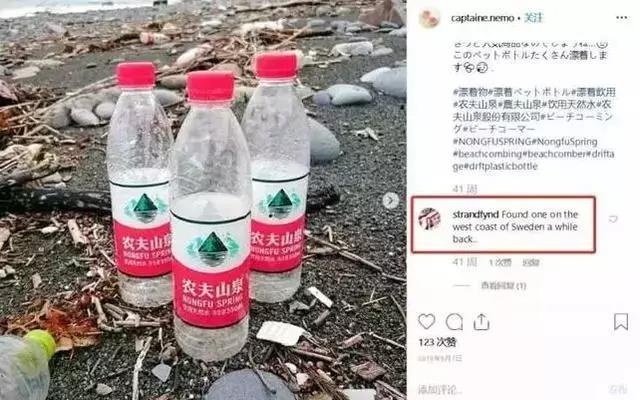Open captaine.nemo username link
640x400 pixels.
(x=482, y=18)
